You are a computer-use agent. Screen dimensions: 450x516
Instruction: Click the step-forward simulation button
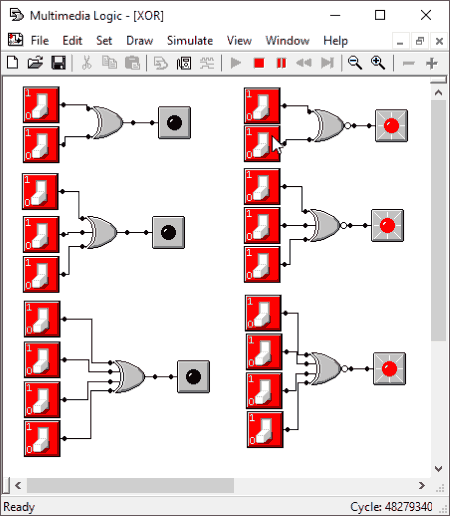(327, 63)
